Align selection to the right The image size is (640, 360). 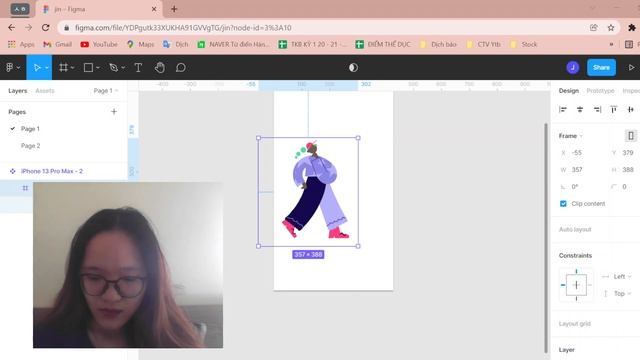click(x=597, y=109)
